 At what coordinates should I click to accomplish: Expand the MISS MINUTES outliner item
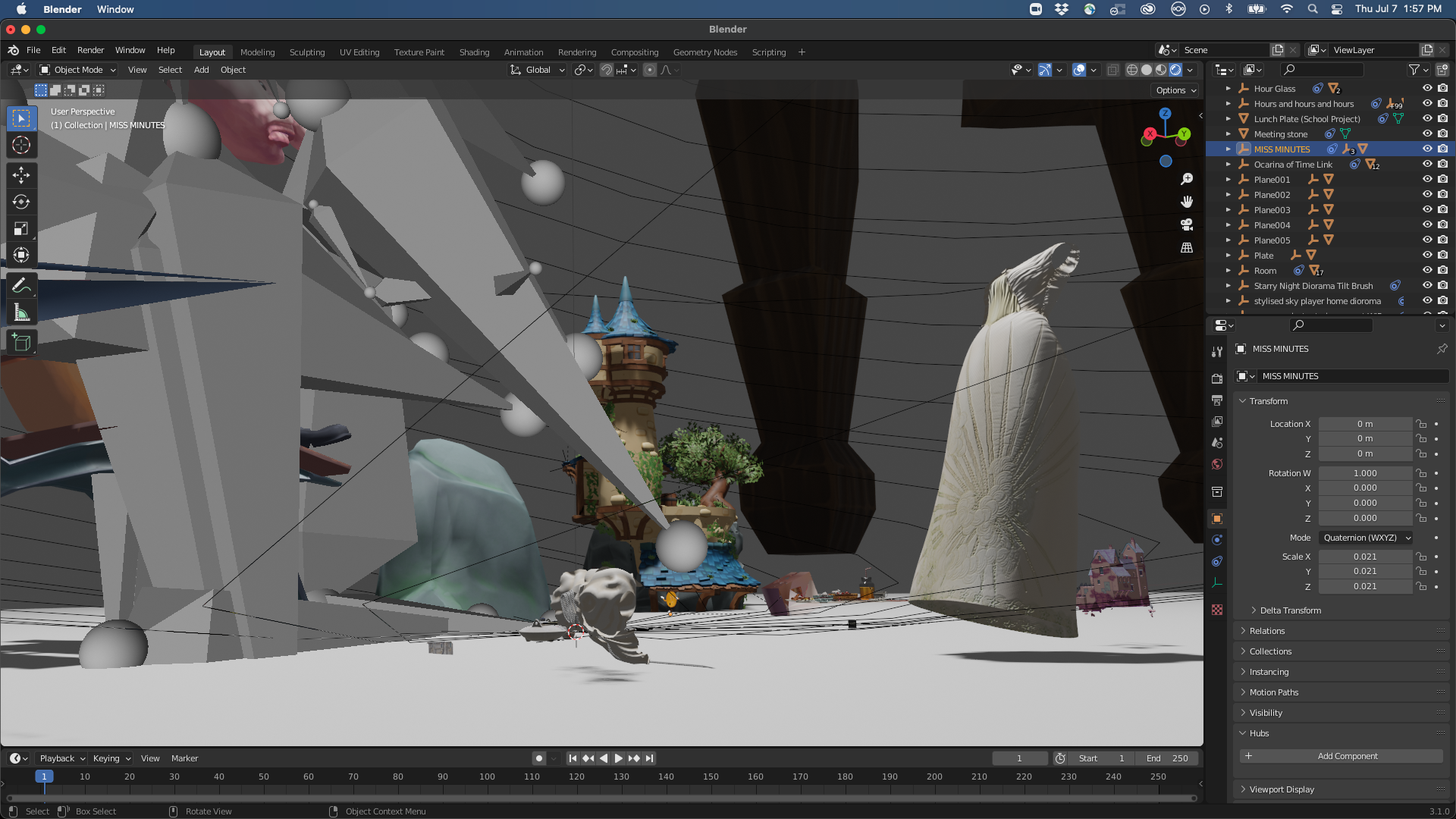(x=1228, y=149)
